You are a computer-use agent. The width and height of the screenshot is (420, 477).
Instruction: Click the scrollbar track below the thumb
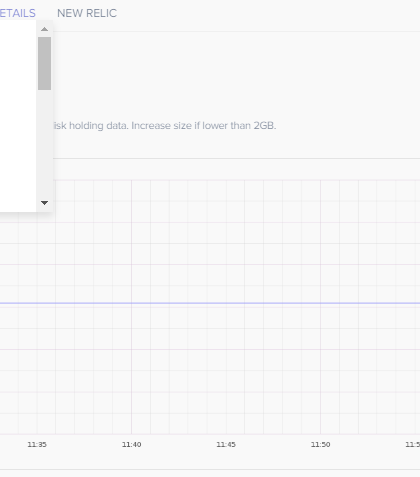click(44, 143)
